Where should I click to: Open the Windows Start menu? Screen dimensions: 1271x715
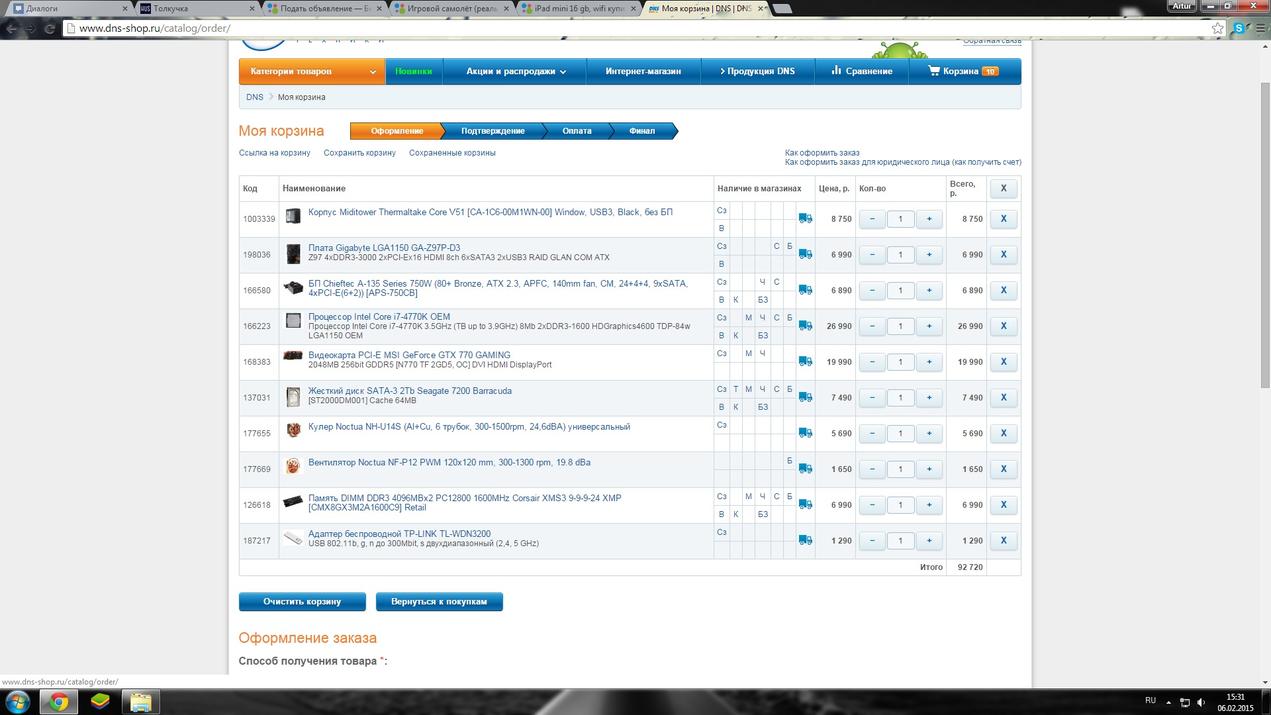click(x=18, y=701)
